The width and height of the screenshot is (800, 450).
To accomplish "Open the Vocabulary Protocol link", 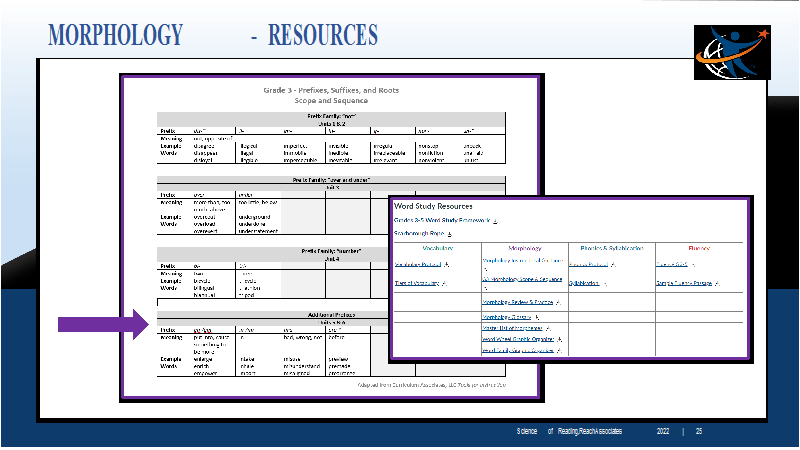I will 418,264.
